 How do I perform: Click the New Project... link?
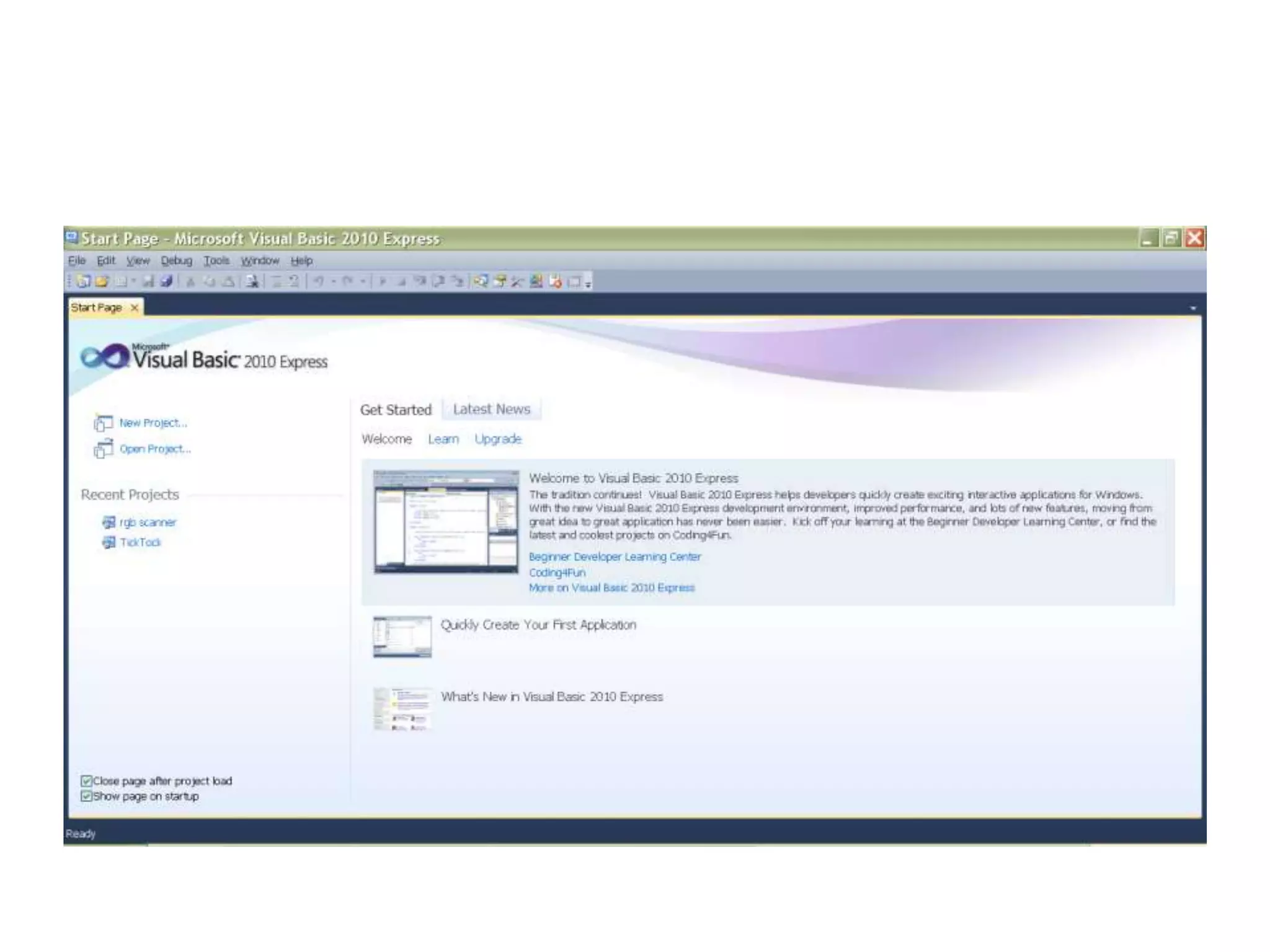[x=153, y=423]
